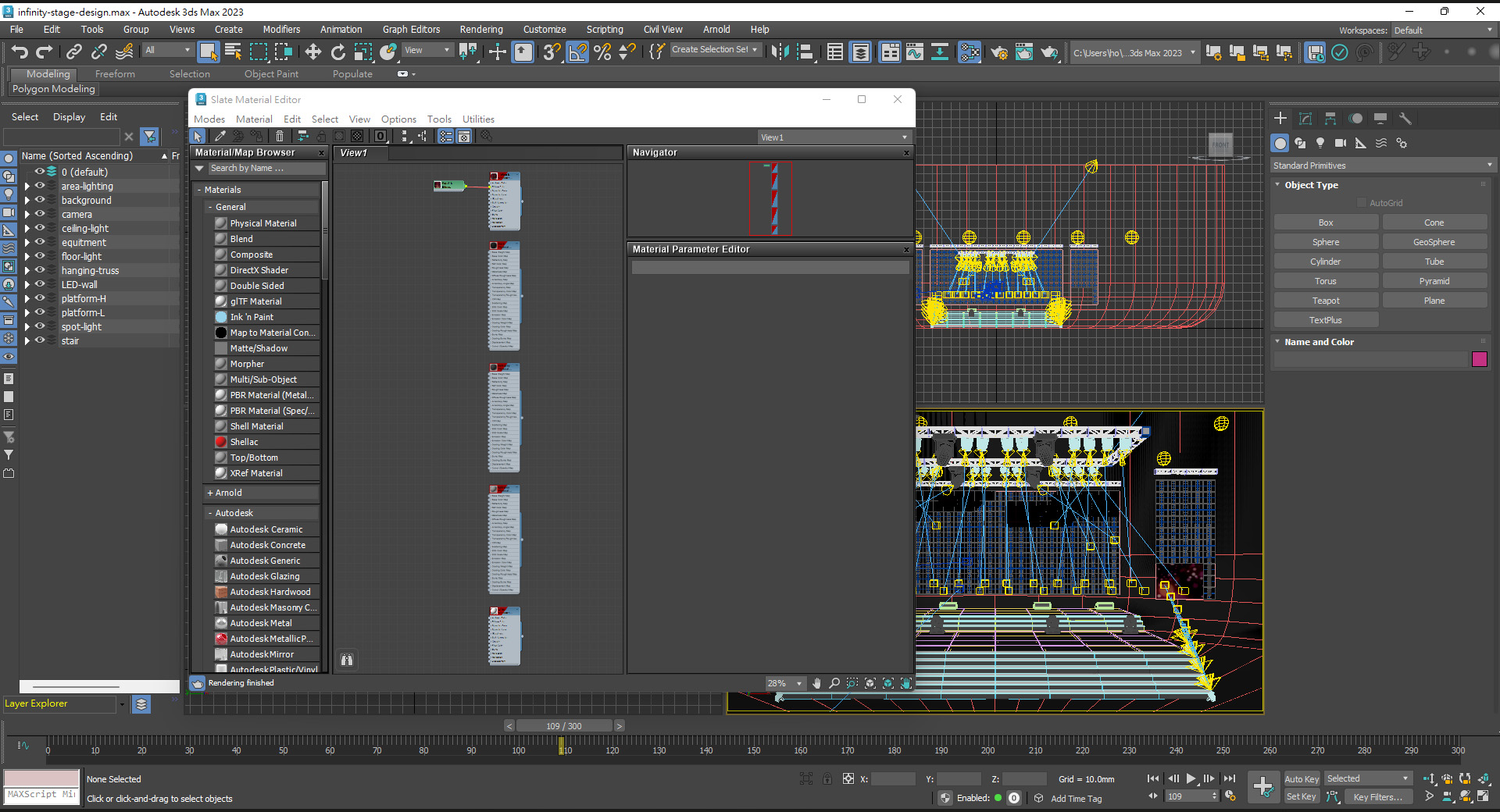
Task: Open the Rendering menu
Action: (480, 30)
